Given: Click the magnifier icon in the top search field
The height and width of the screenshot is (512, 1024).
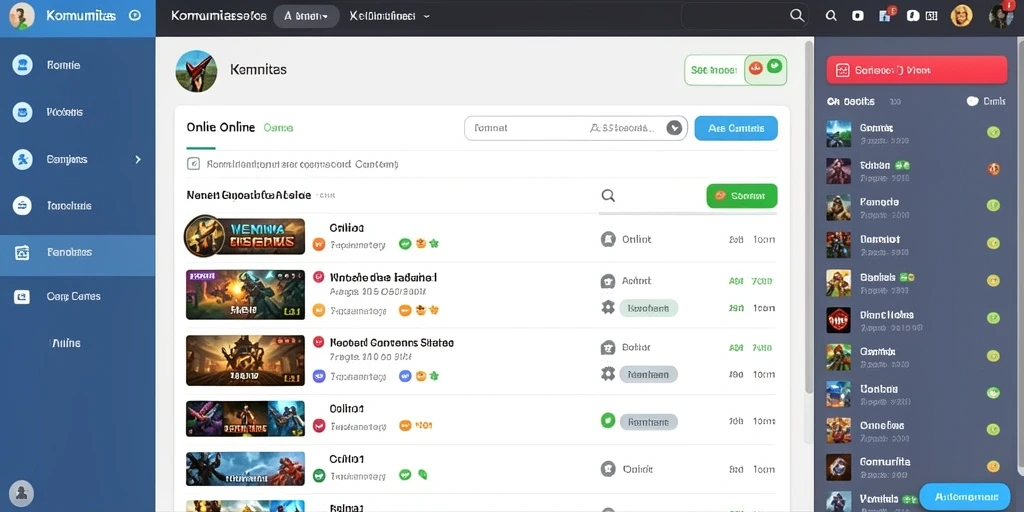Looking at the screenshot, I should pyautogui.click(x=797, y=16).
